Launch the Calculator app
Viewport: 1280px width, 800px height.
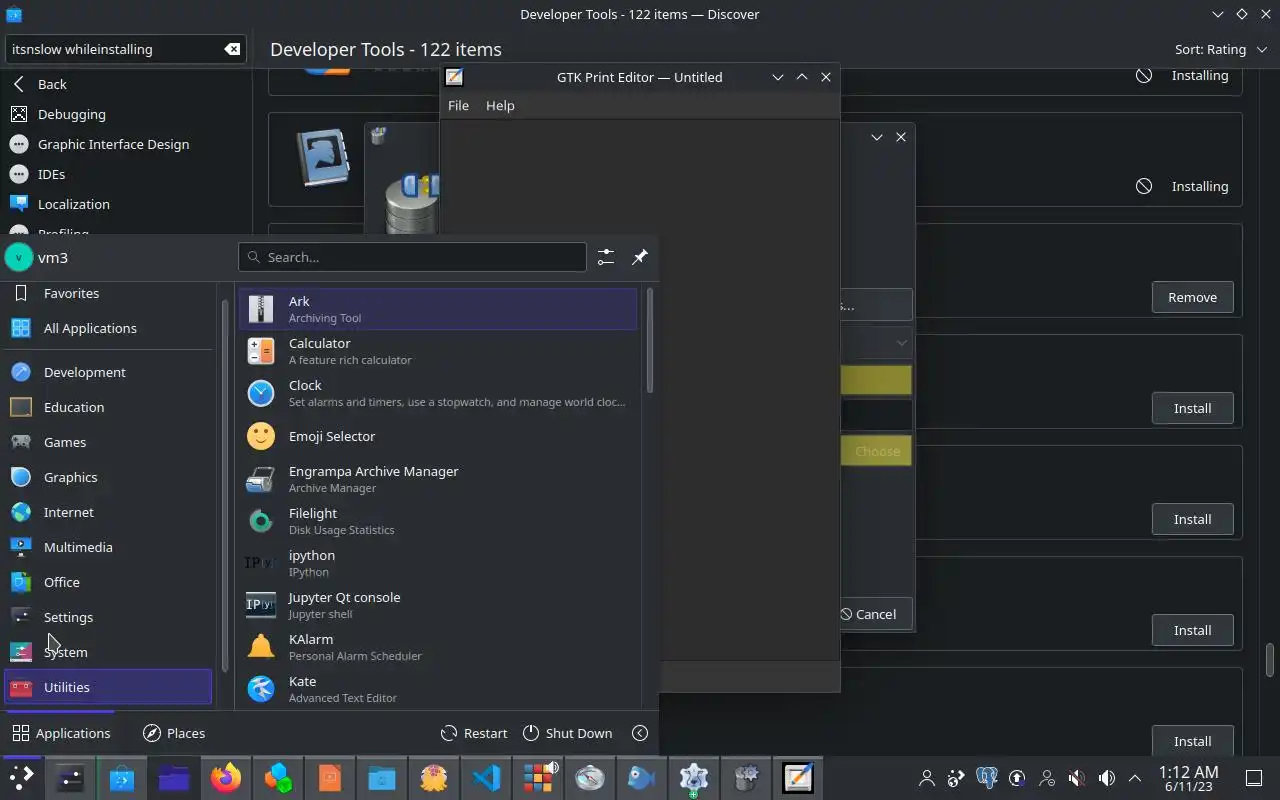(x=438, y=351)
